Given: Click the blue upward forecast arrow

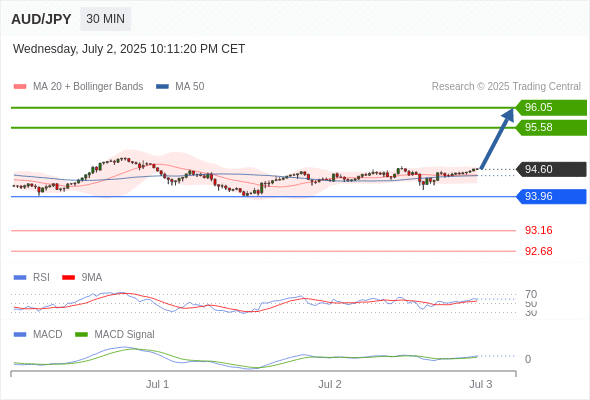Looking at the screenshot, I should tap(497, 138).
